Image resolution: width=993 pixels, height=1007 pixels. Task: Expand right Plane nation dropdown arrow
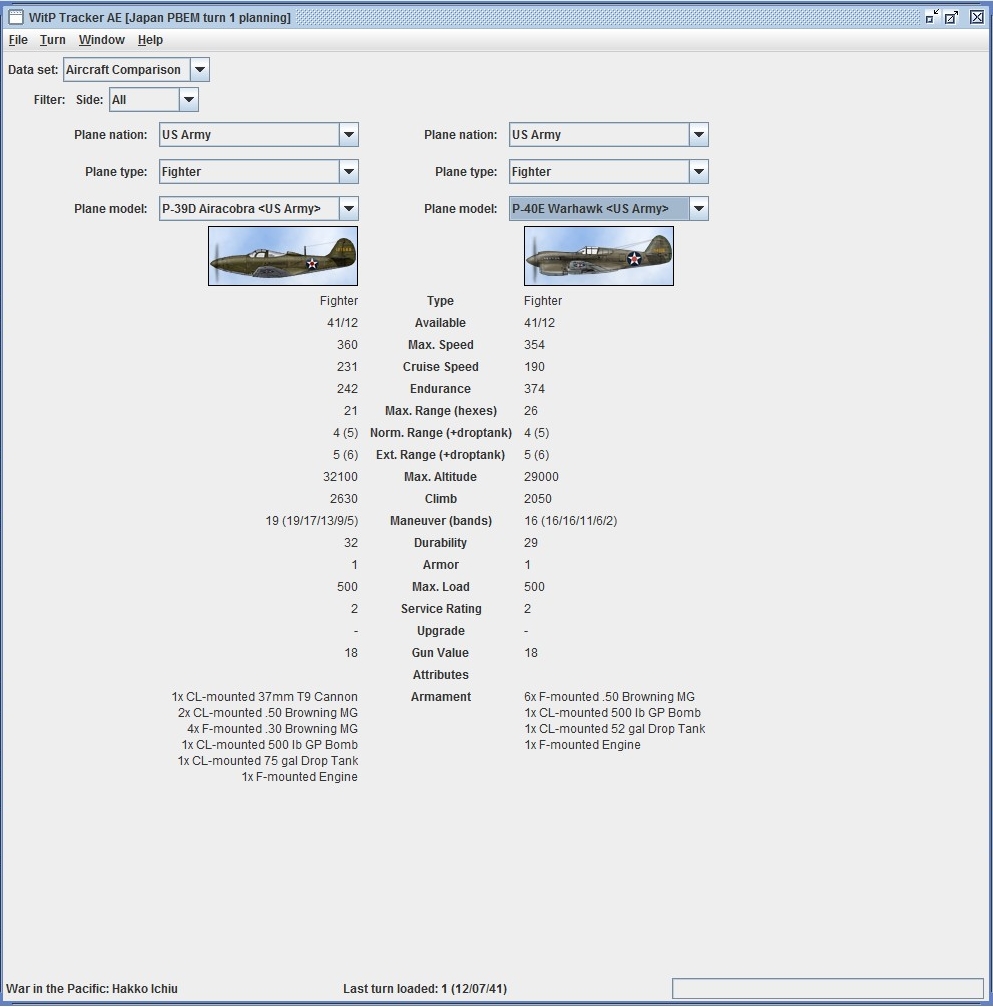tap(699, 135)
